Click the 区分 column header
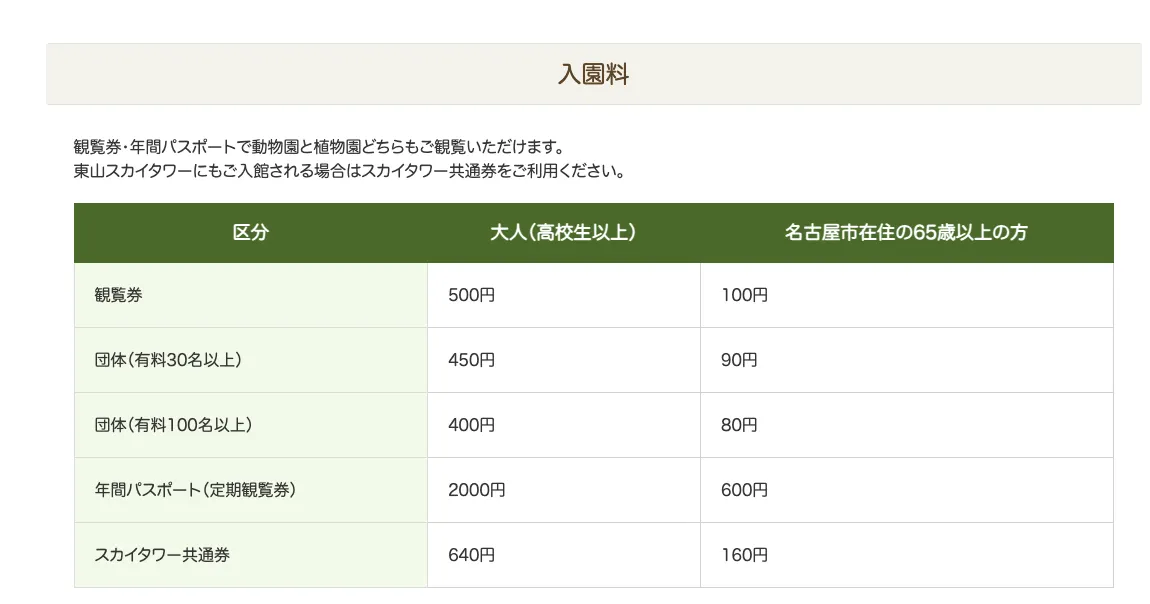The height and width of the screenshot is (604, 1150). pos(251,233)
